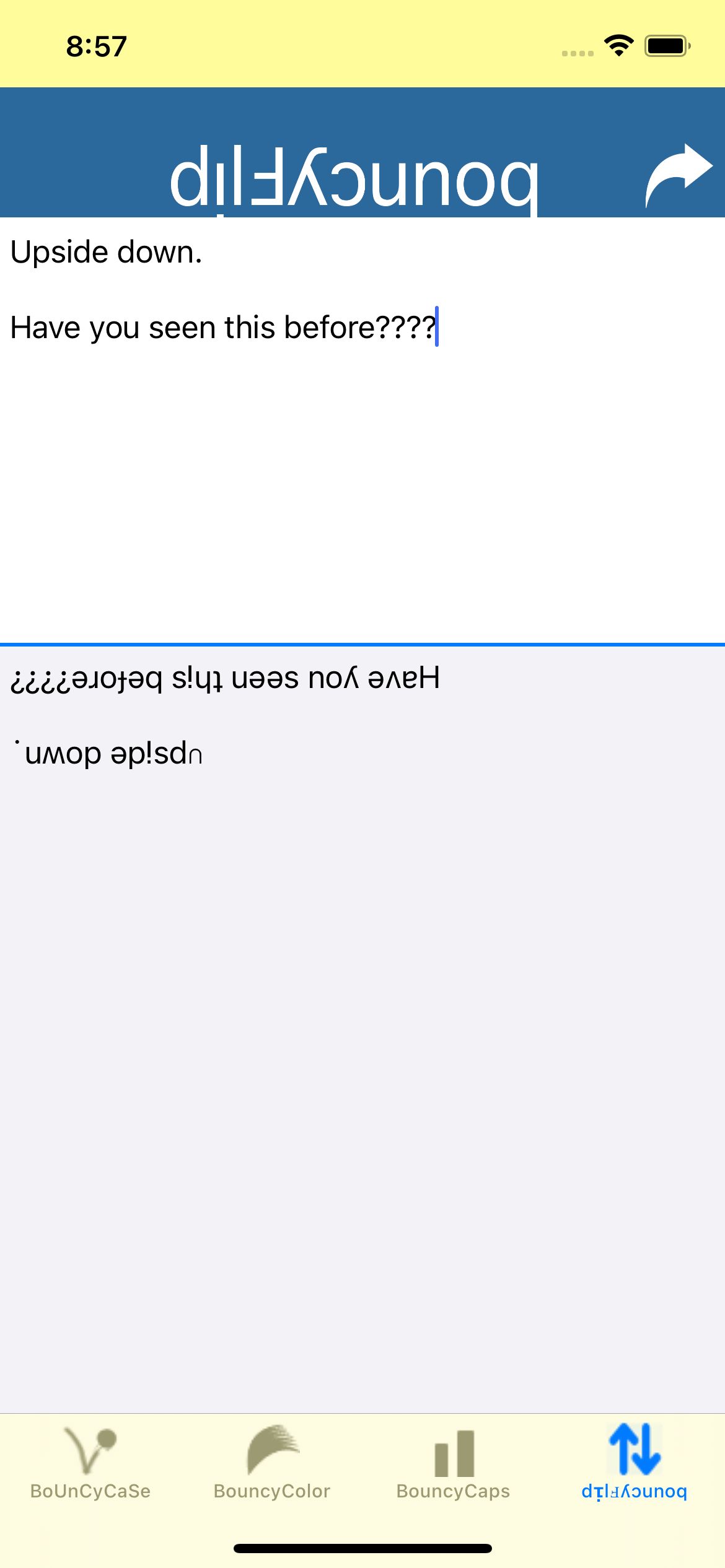Tap the cellular signal dots
The width and height of the screenshot is (725, 1568).
point(578,53)
